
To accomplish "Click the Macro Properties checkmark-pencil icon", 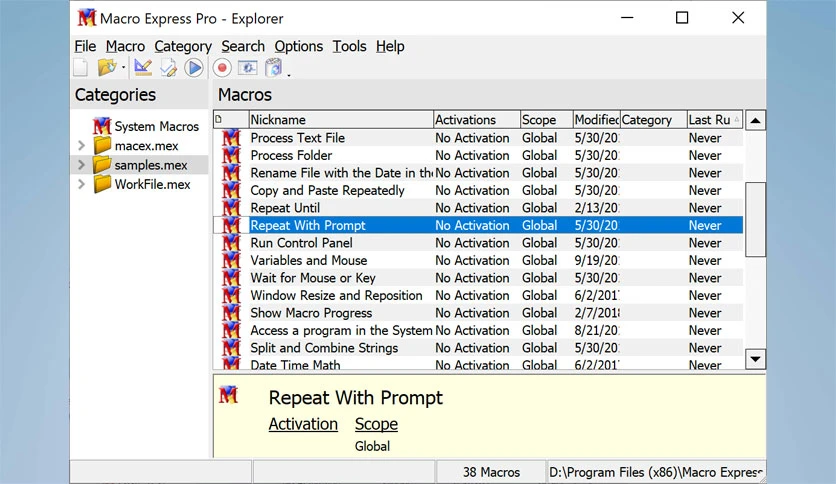I will [x=168, y=68].
